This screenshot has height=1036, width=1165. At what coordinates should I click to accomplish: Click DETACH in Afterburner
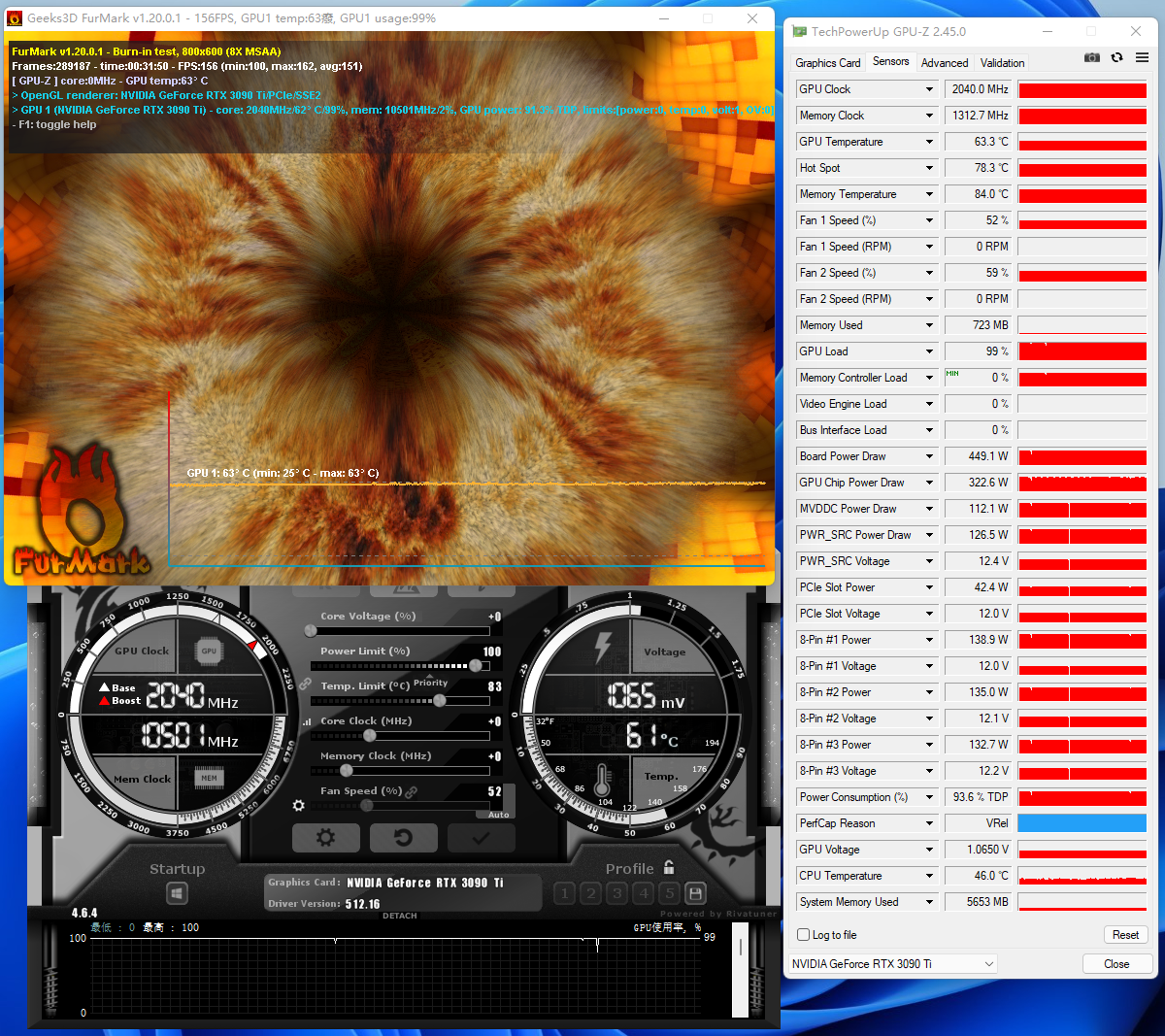400,916
